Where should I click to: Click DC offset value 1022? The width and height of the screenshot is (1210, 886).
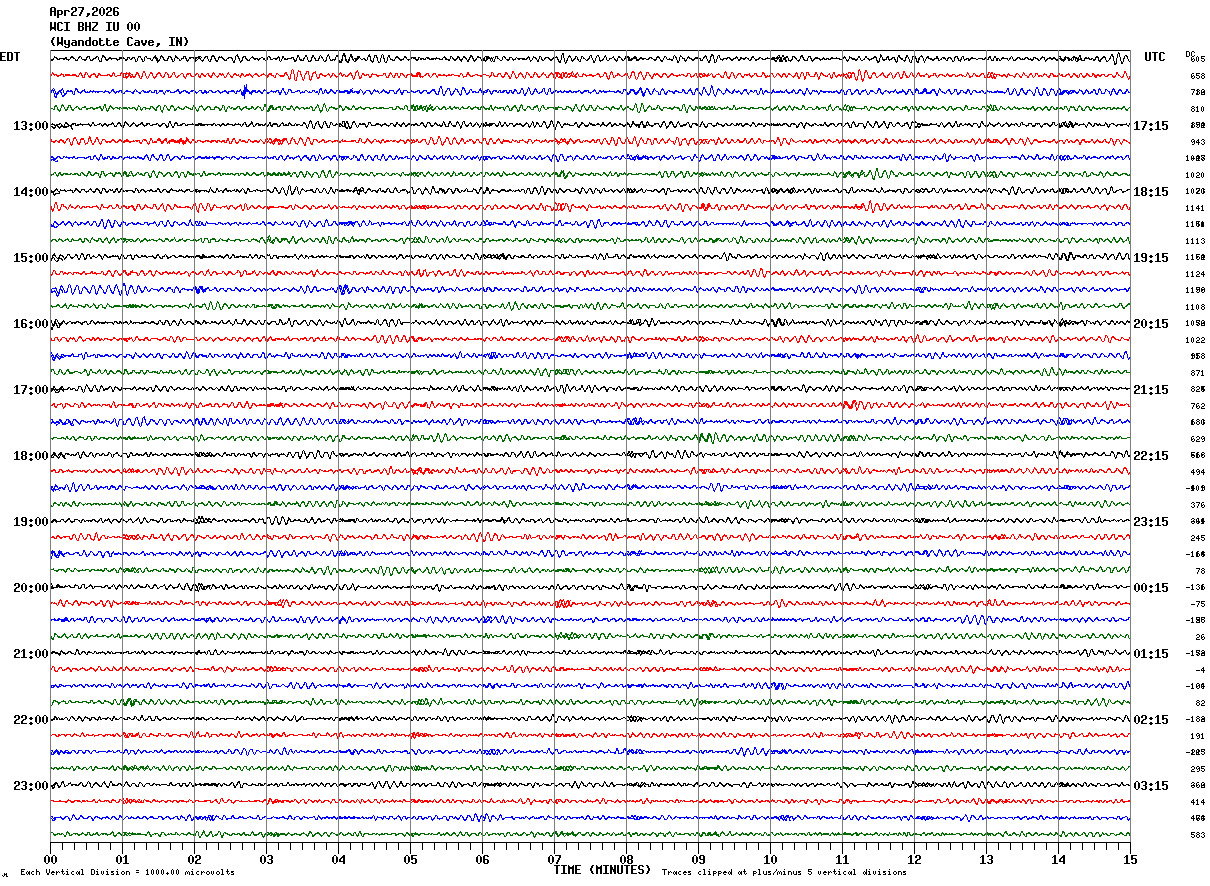(x=1195, y=340)
